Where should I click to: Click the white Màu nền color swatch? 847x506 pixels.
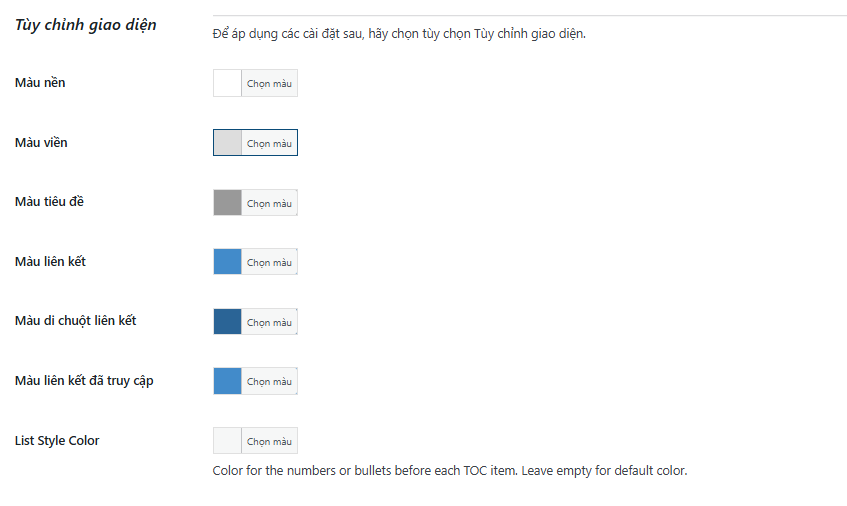pyautogui.click(x=228, y=83)
